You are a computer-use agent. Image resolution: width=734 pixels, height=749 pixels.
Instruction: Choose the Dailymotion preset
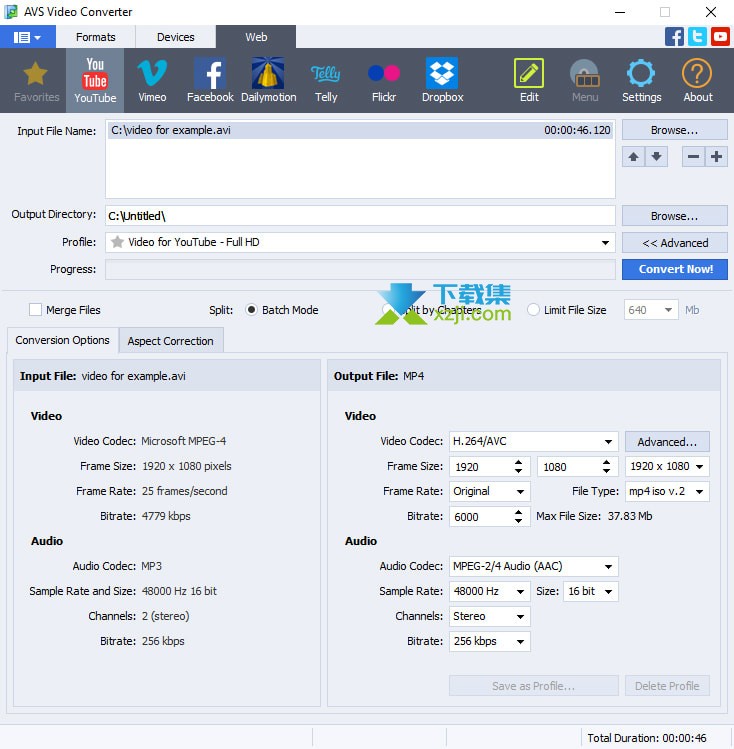click(x=268, y=81)
